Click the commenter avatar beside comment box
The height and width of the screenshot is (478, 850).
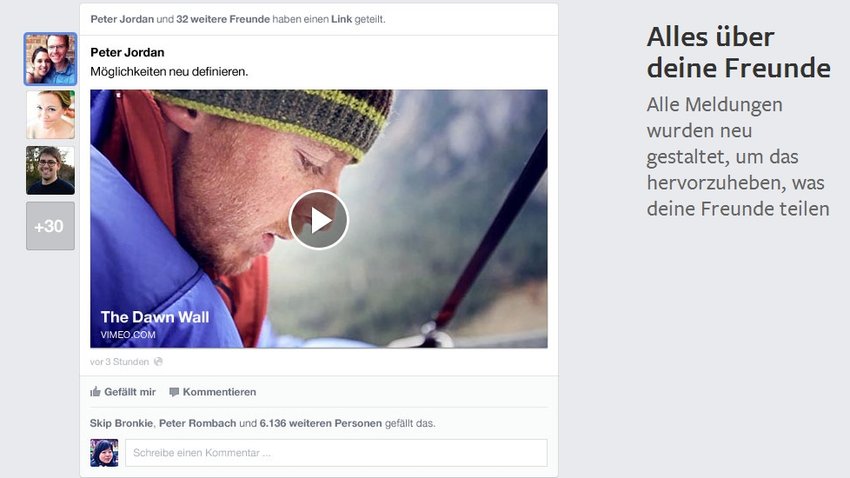pos(104,453)
